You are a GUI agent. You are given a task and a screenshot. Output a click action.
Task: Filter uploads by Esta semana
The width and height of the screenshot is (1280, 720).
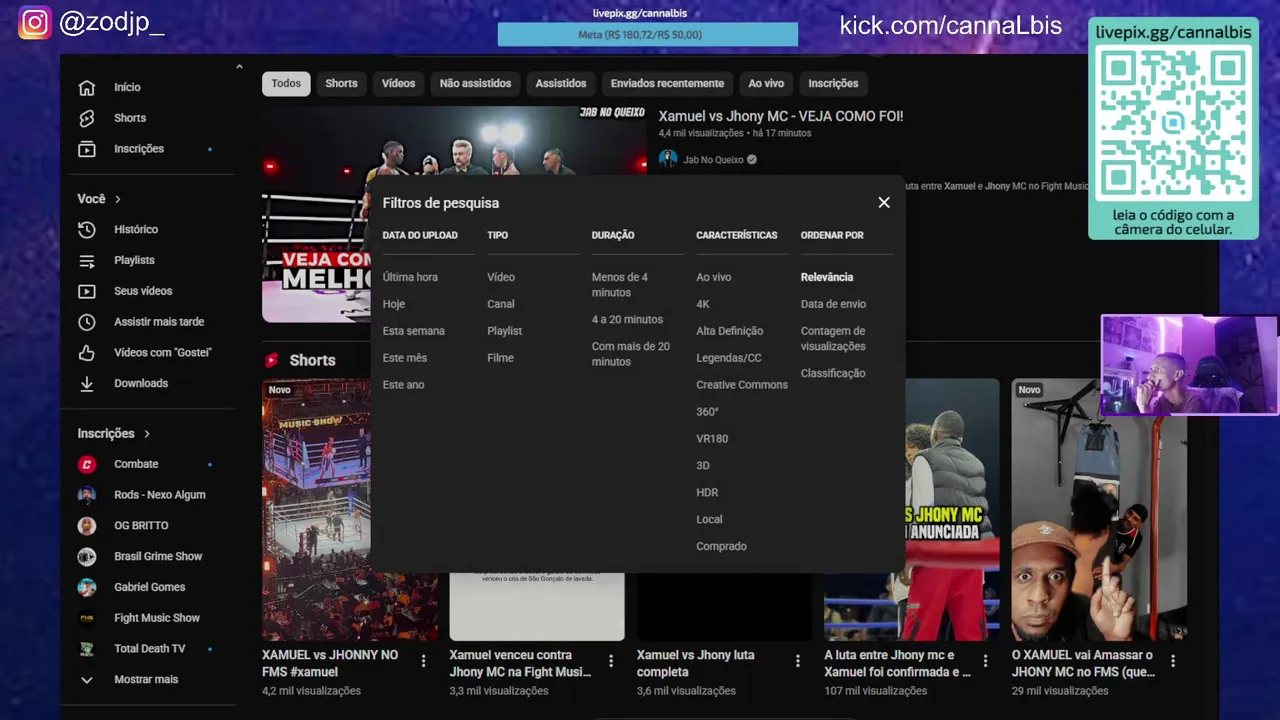[x=414, y=331]
